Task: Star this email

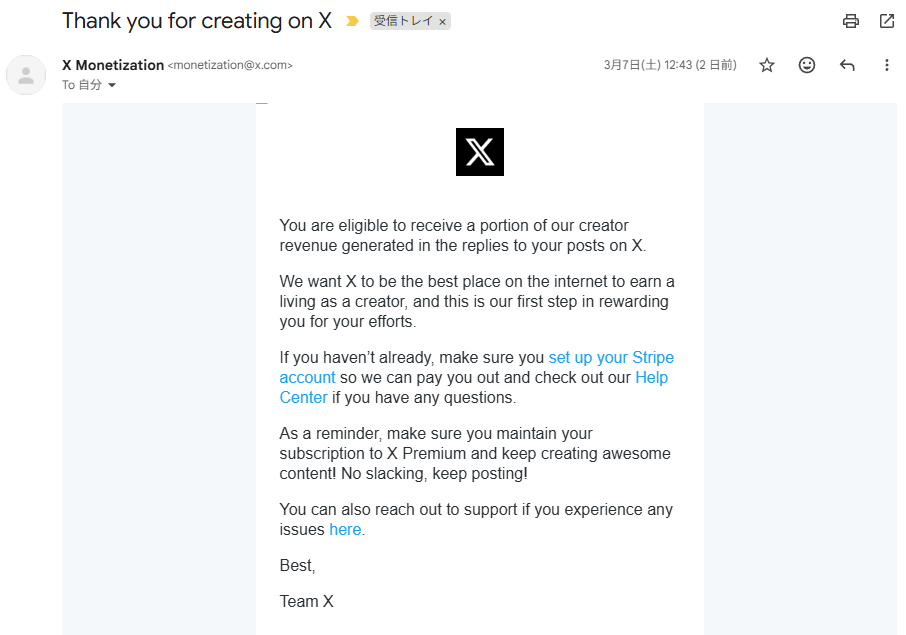Action: coord(767,65)
